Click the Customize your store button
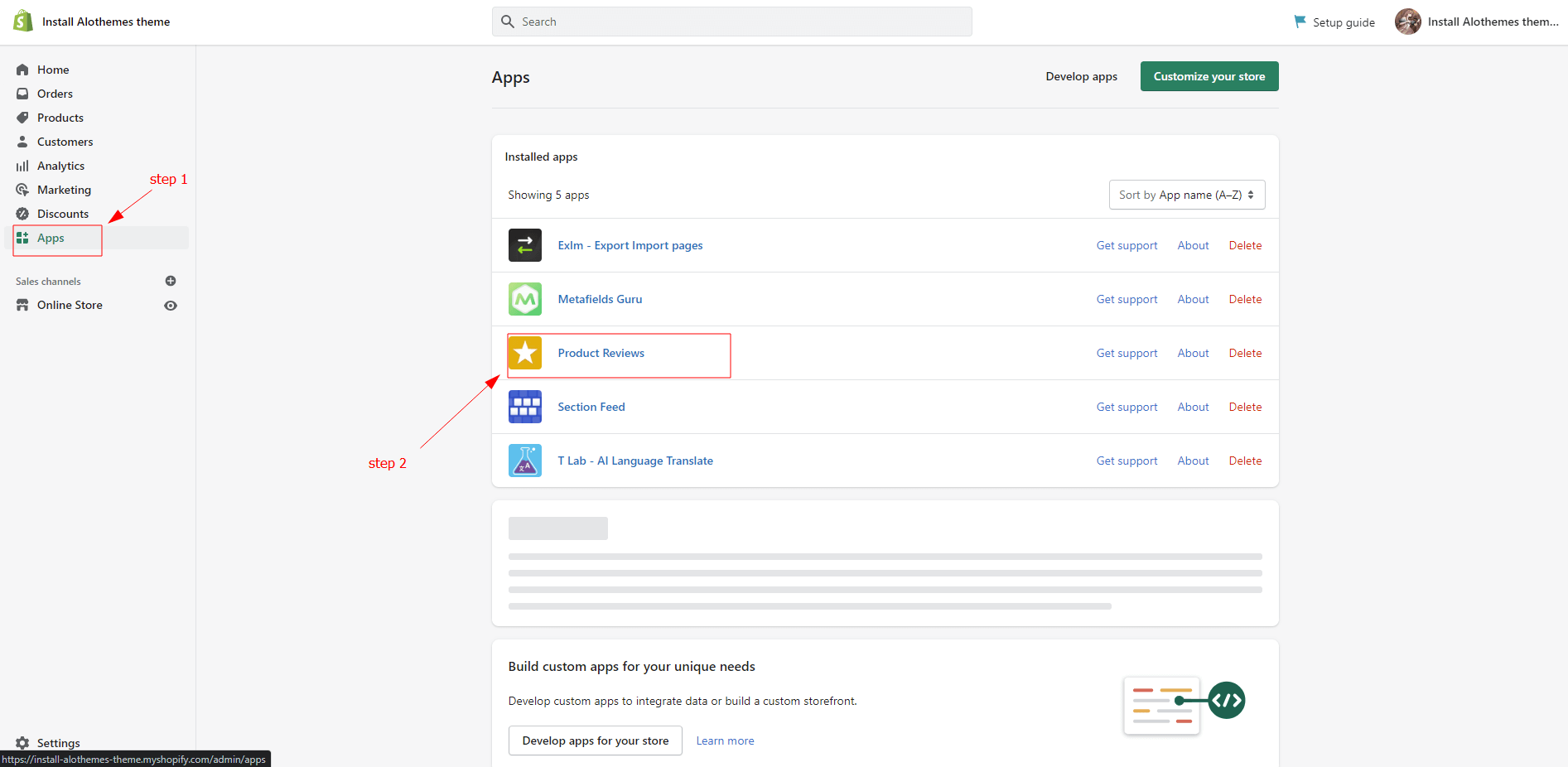Image resolution: width=1568 pixels, height=767 pixels. [1209, 76]
